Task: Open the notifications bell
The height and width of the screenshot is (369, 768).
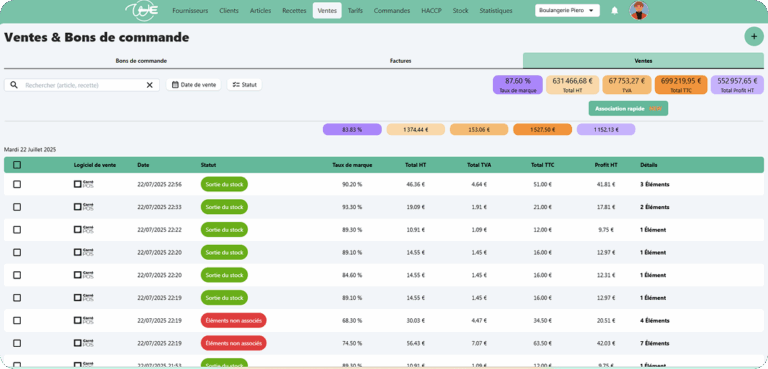Action: pyautogui.click(x=615, y=11)
